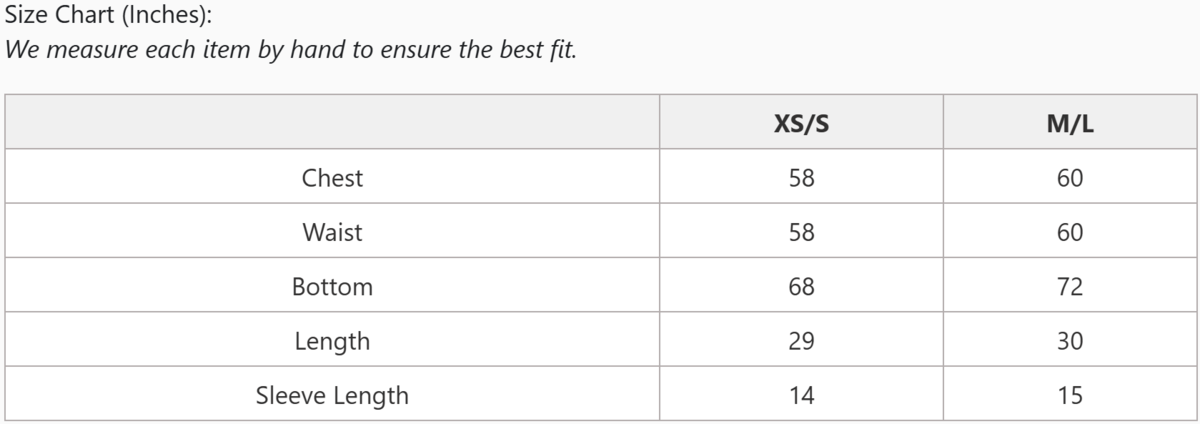
Task: Click the M/L Chest value 60
Action: (x=1070, y=178)
